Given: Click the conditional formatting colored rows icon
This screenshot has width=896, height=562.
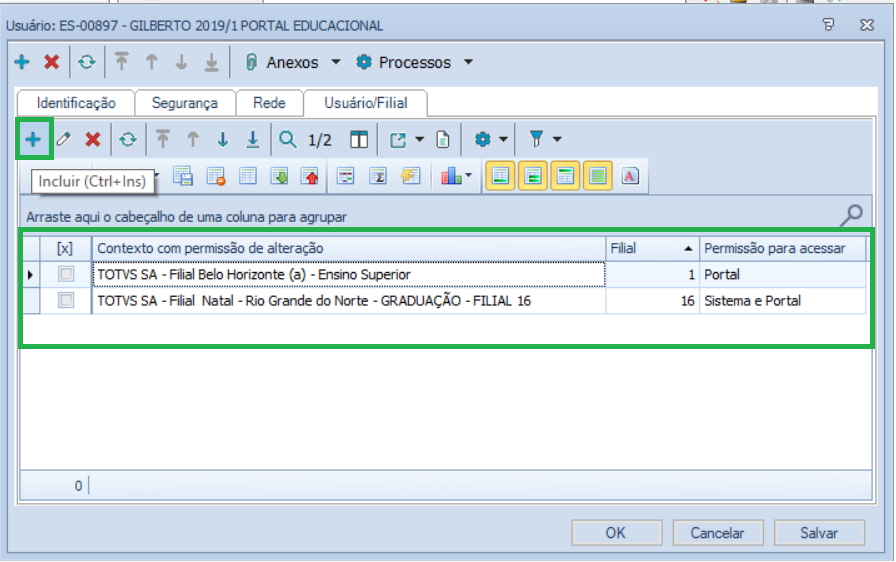Looking at the screenshot, I should tap(346, 176).
